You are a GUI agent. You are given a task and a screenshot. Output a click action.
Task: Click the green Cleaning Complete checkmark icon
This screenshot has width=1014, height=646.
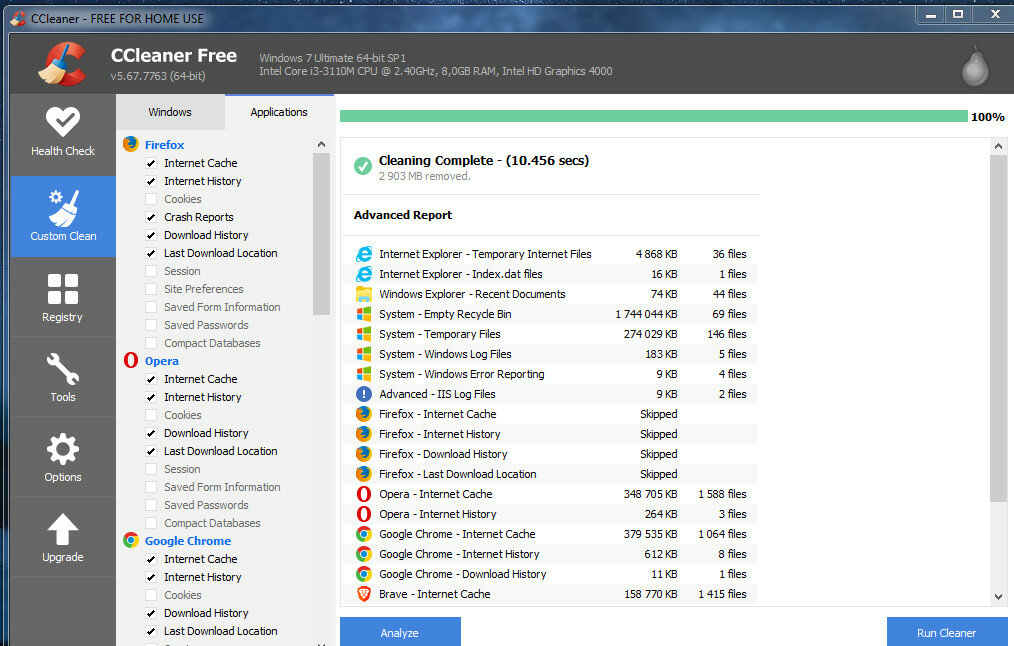[x=363, y=166]
